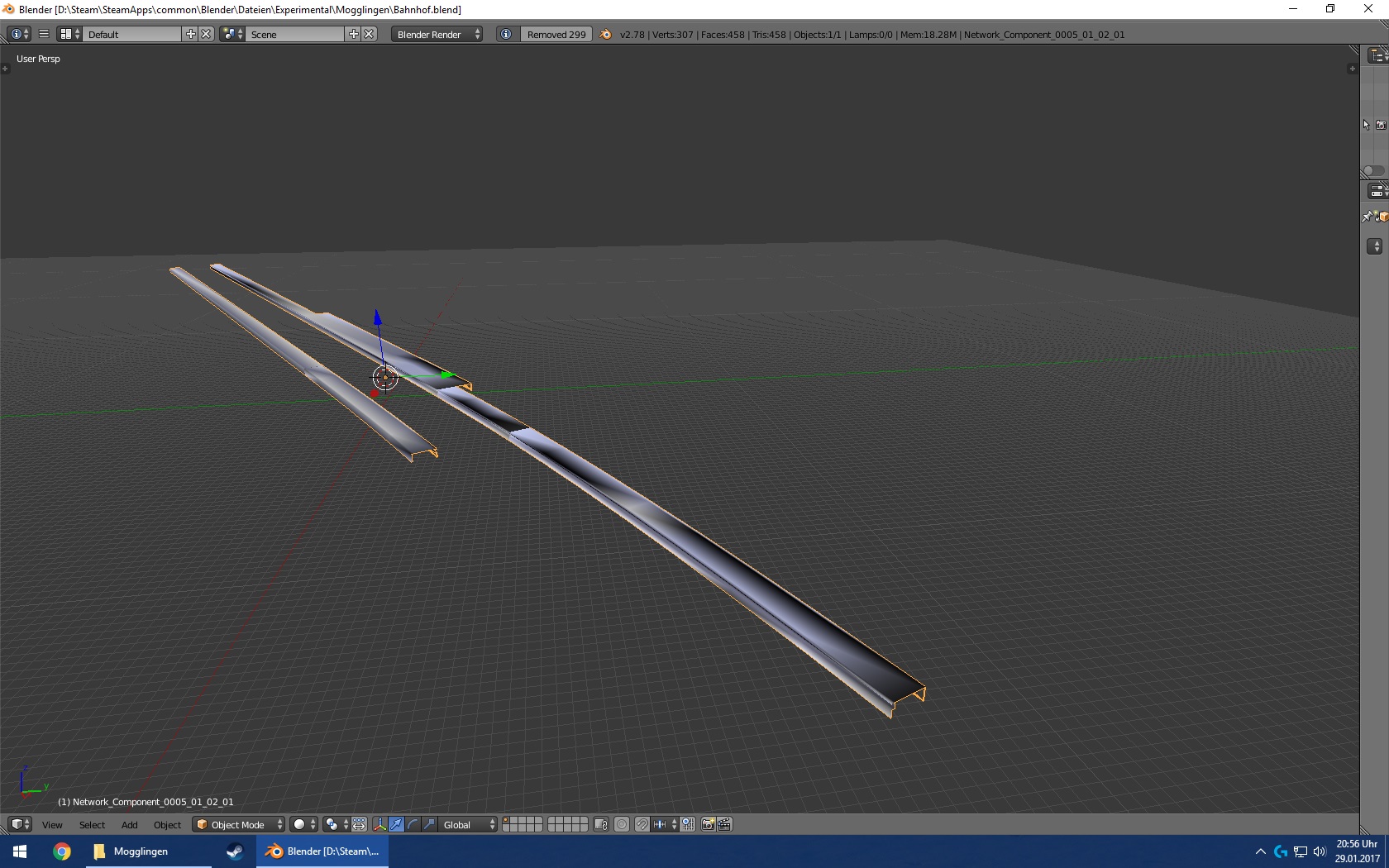Select the first scene layer button
The image size is (1389, 868).
(507, 821)
